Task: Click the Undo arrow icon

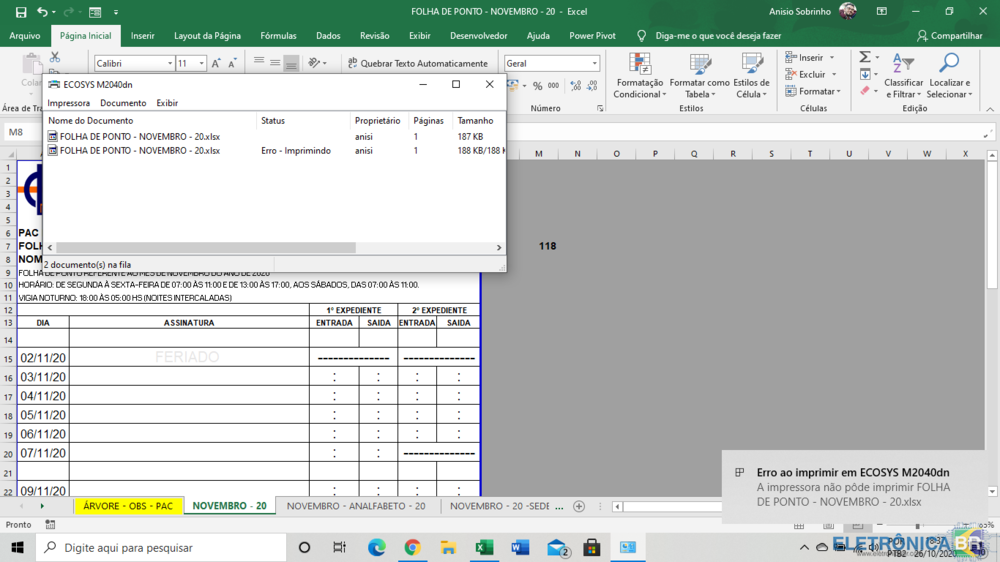Action: coord(42,12)
